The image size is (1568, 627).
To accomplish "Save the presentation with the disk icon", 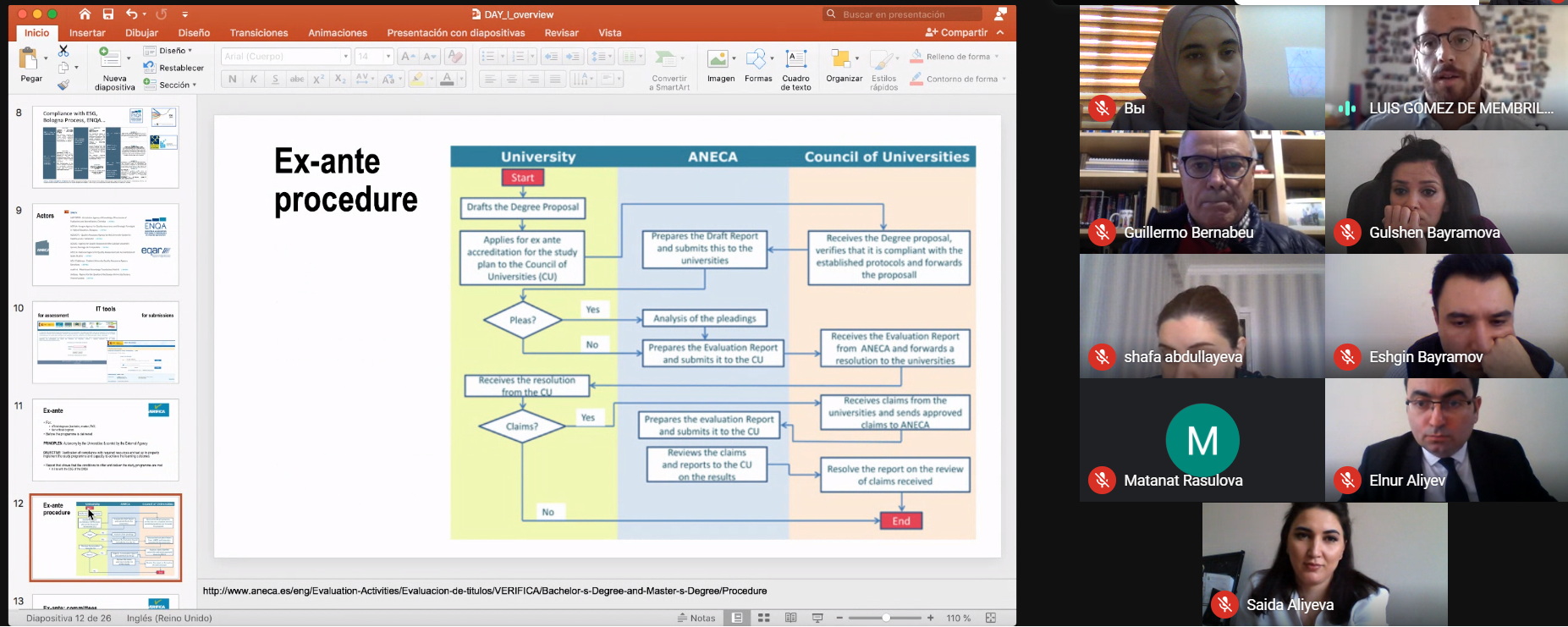I will 108,14.
